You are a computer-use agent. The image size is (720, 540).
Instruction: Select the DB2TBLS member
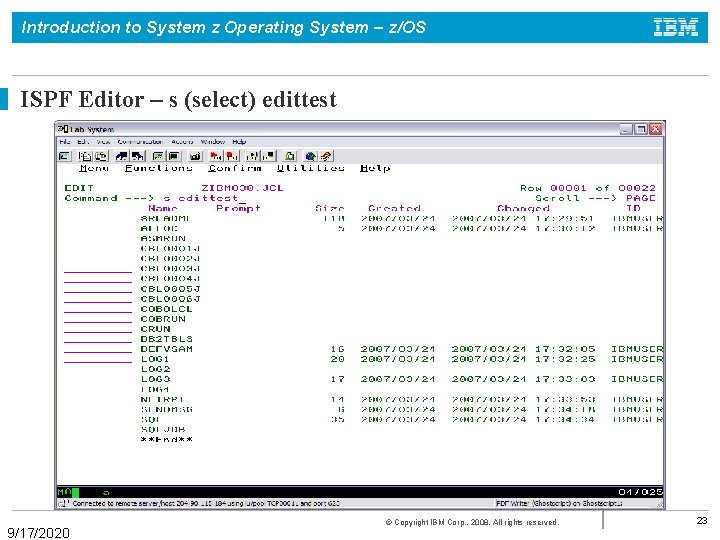(166, 339)
